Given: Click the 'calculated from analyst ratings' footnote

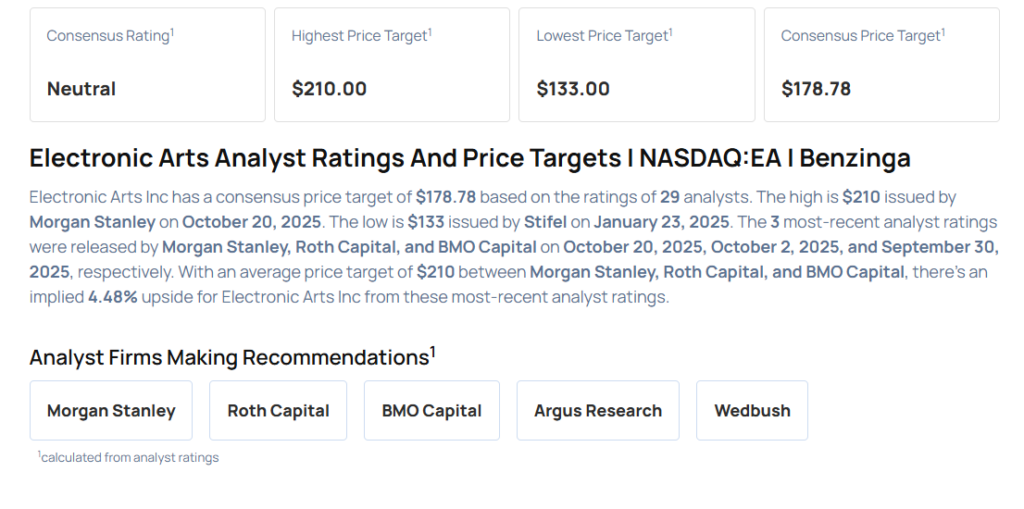Looking at the screenshot, I should tap(128, 457).
